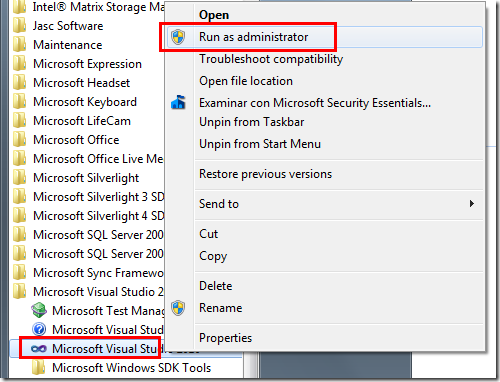Choose Send to in the context menu
This screenshot has height=382, width=500.
point(219,204)
